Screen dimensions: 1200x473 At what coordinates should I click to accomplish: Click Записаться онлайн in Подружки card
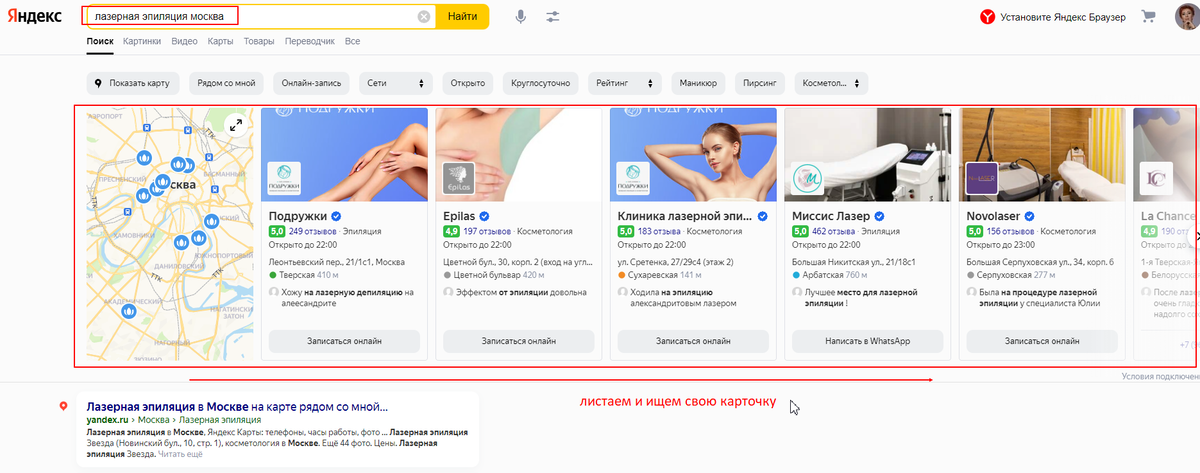click(342, 341)
